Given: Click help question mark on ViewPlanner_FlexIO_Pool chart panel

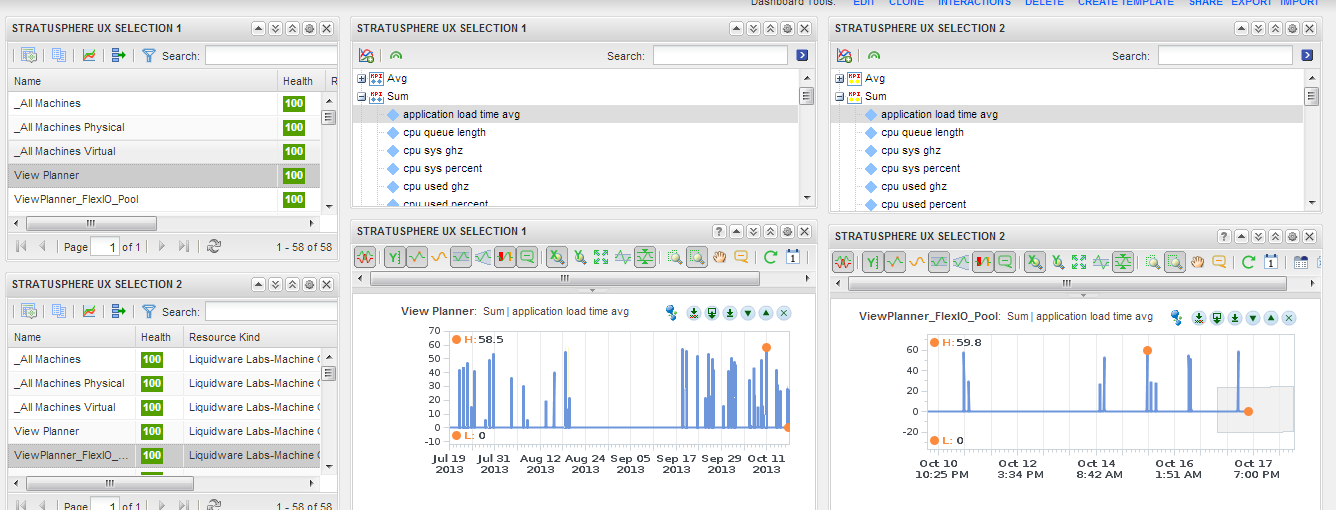Looking at the screenshot, I should 1224,236.
